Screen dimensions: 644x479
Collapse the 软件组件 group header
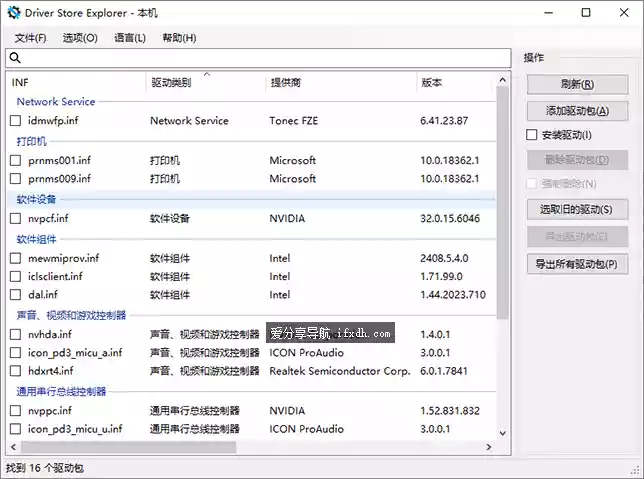coord(36,239)
